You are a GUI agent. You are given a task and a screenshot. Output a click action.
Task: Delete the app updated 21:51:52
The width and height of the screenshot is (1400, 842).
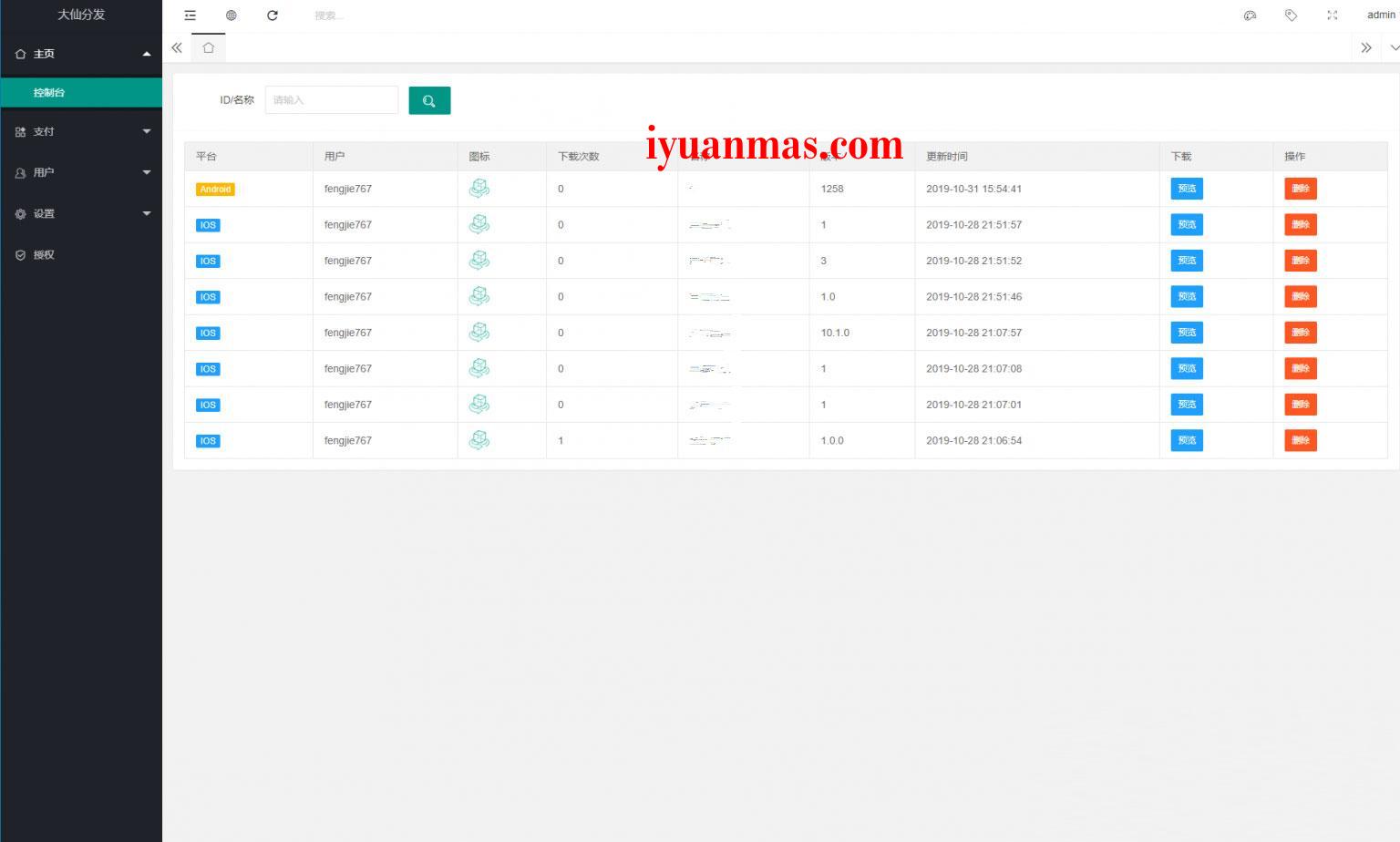click(1301, 261)
